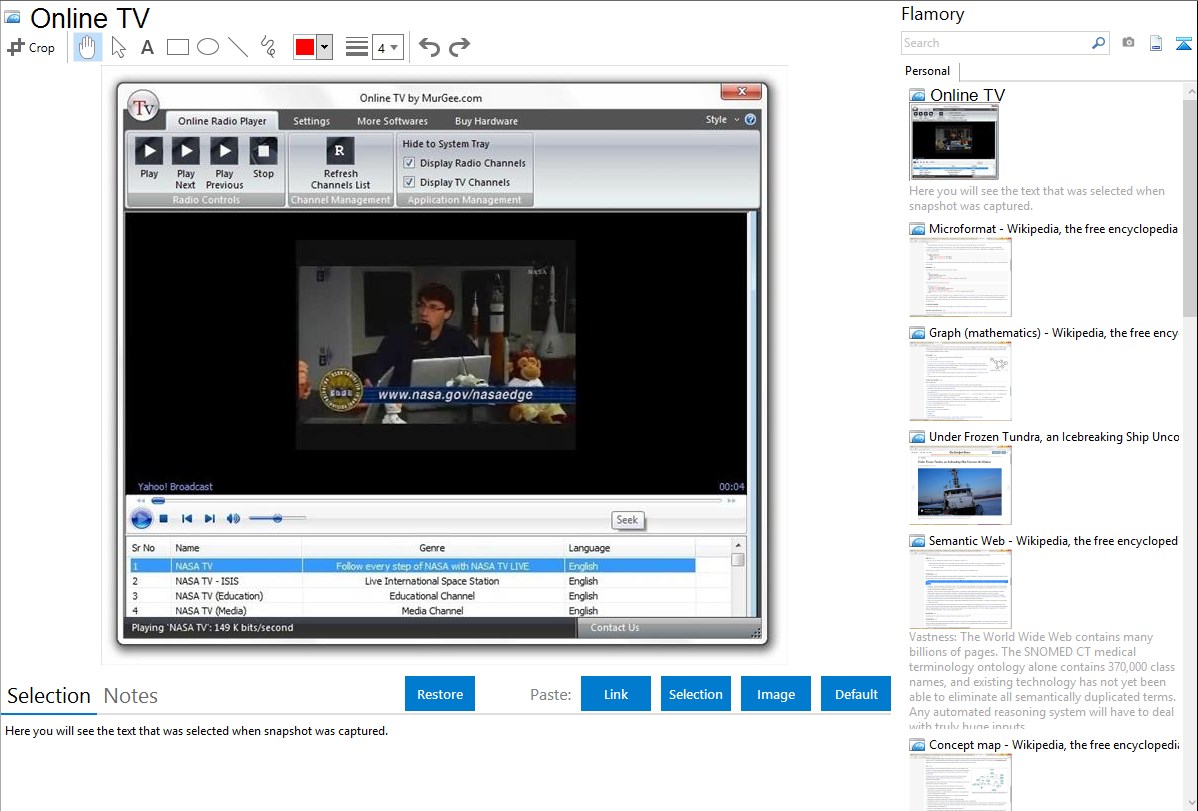Click the player volume slider
This screenshot has height=811, width=1198.
277,518
